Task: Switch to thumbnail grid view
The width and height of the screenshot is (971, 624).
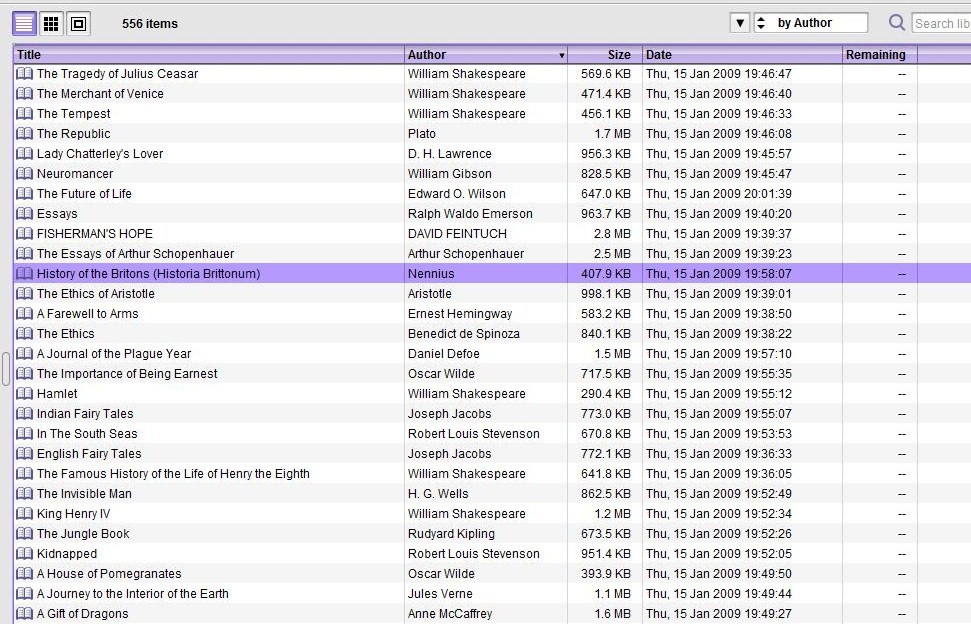Action: click(x=51, y=23)
